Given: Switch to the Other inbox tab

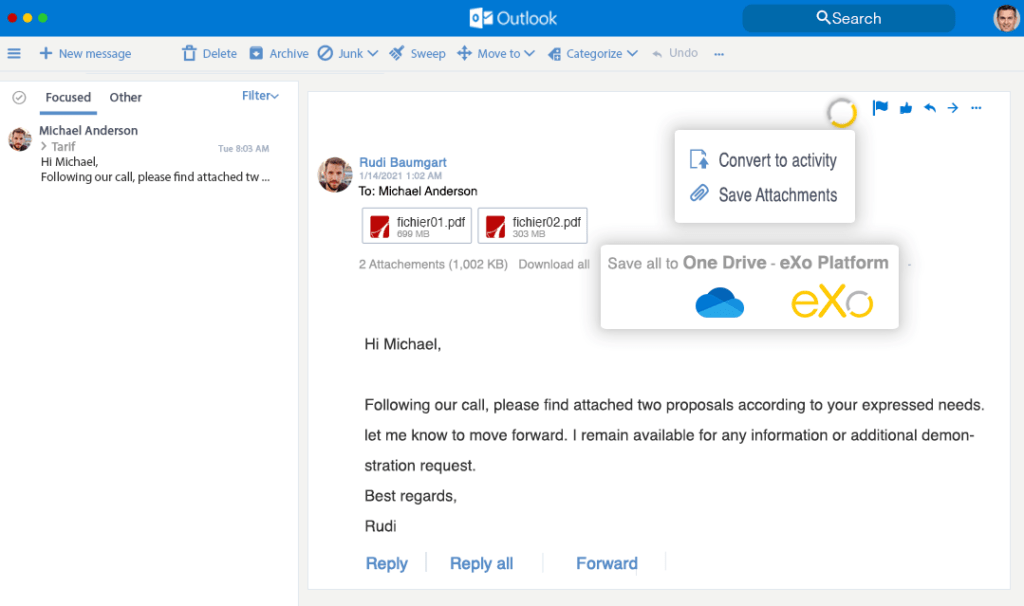Looking at the screenshot, I should 125,97.
